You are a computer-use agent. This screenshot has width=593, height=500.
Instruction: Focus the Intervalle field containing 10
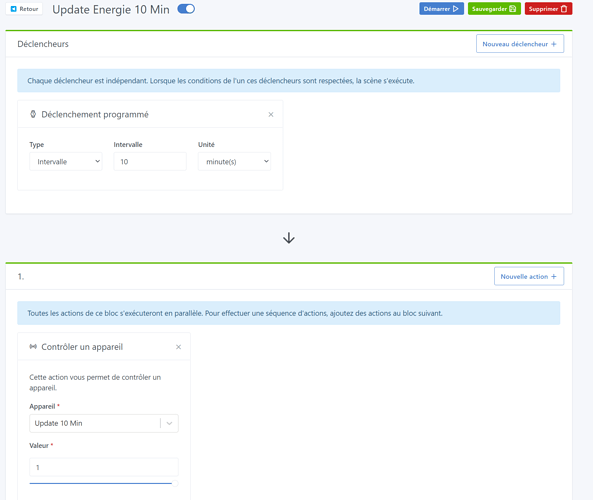(x=150, y=161)
